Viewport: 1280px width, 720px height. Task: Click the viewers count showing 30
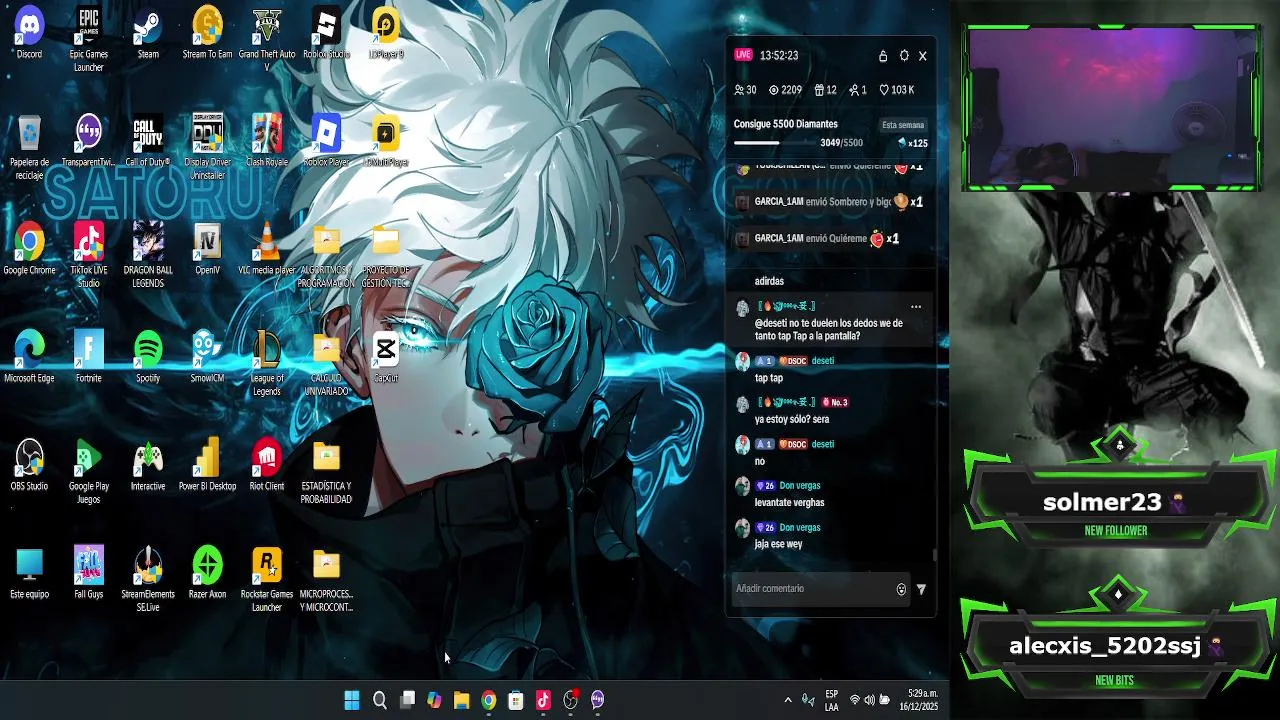[x=745, y=90]
